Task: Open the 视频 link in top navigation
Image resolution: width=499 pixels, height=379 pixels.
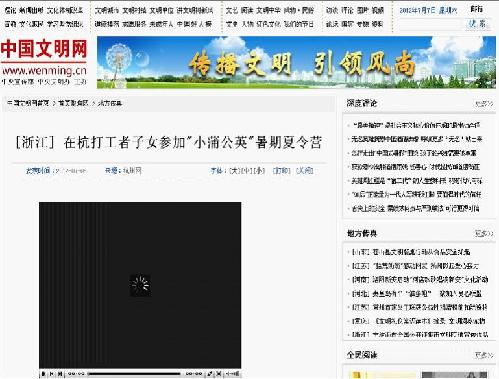Action: tap(377, 11)
